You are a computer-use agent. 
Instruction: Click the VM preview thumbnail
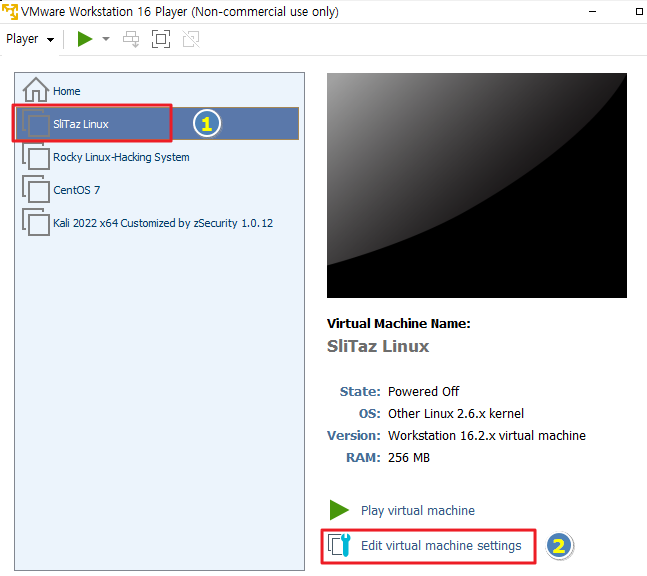(477, 185)
